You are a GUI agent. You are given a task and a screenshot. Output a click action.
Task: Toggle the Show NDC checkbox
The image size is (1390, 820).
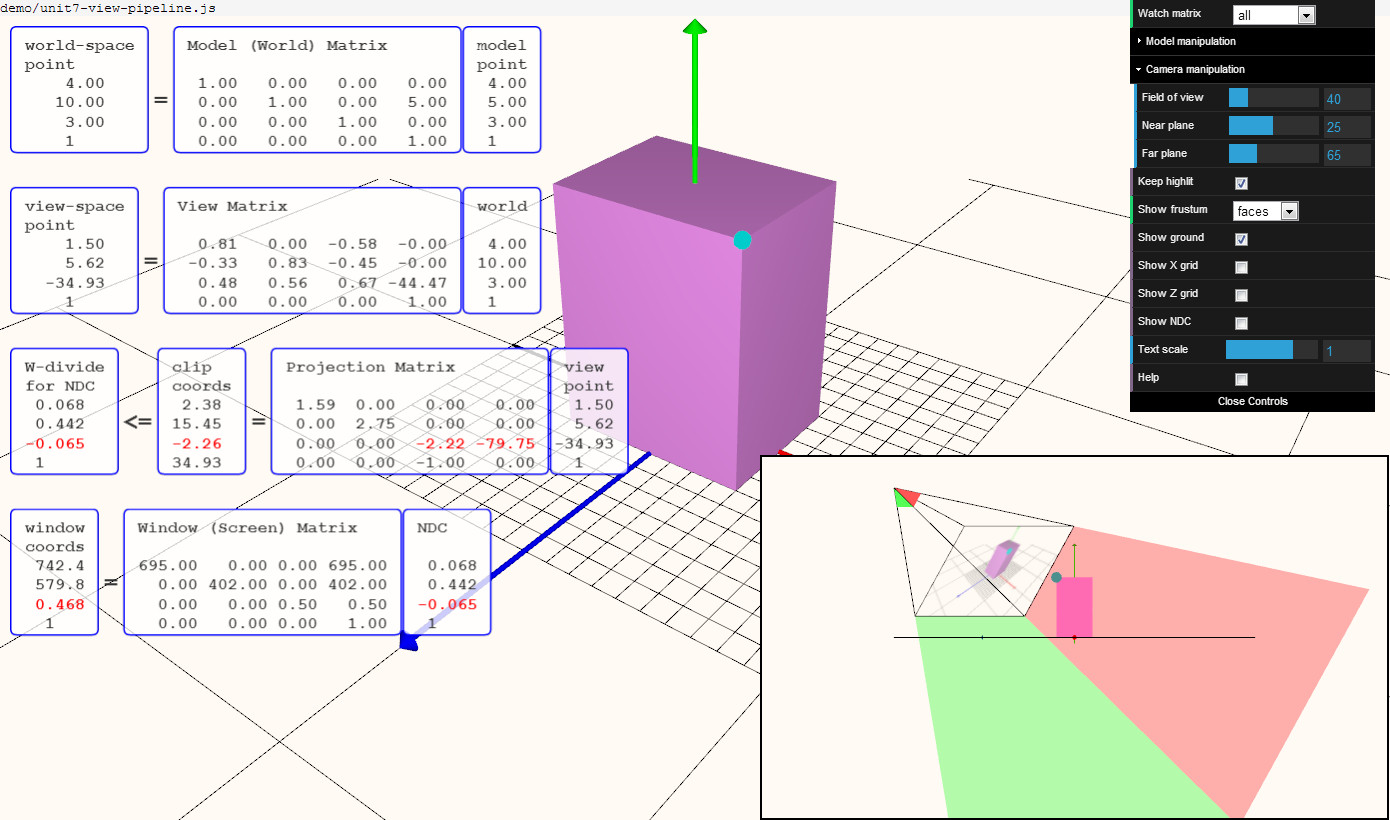(x=1241, y=323)
